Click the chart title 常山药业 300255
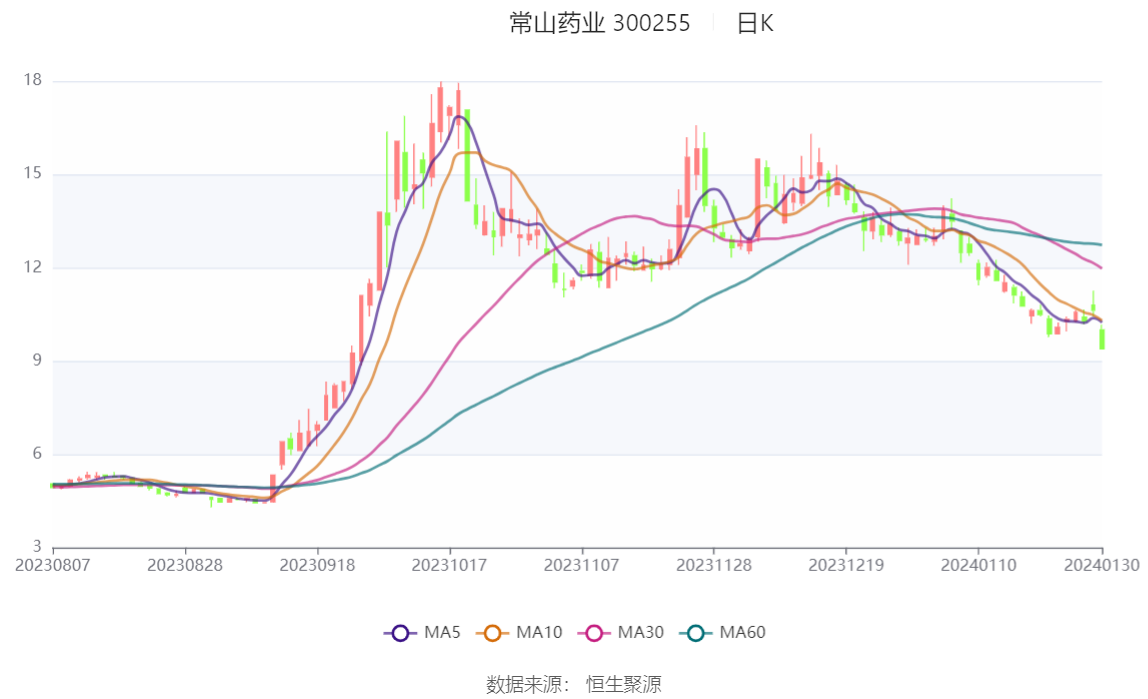 [x=600, y=23]
